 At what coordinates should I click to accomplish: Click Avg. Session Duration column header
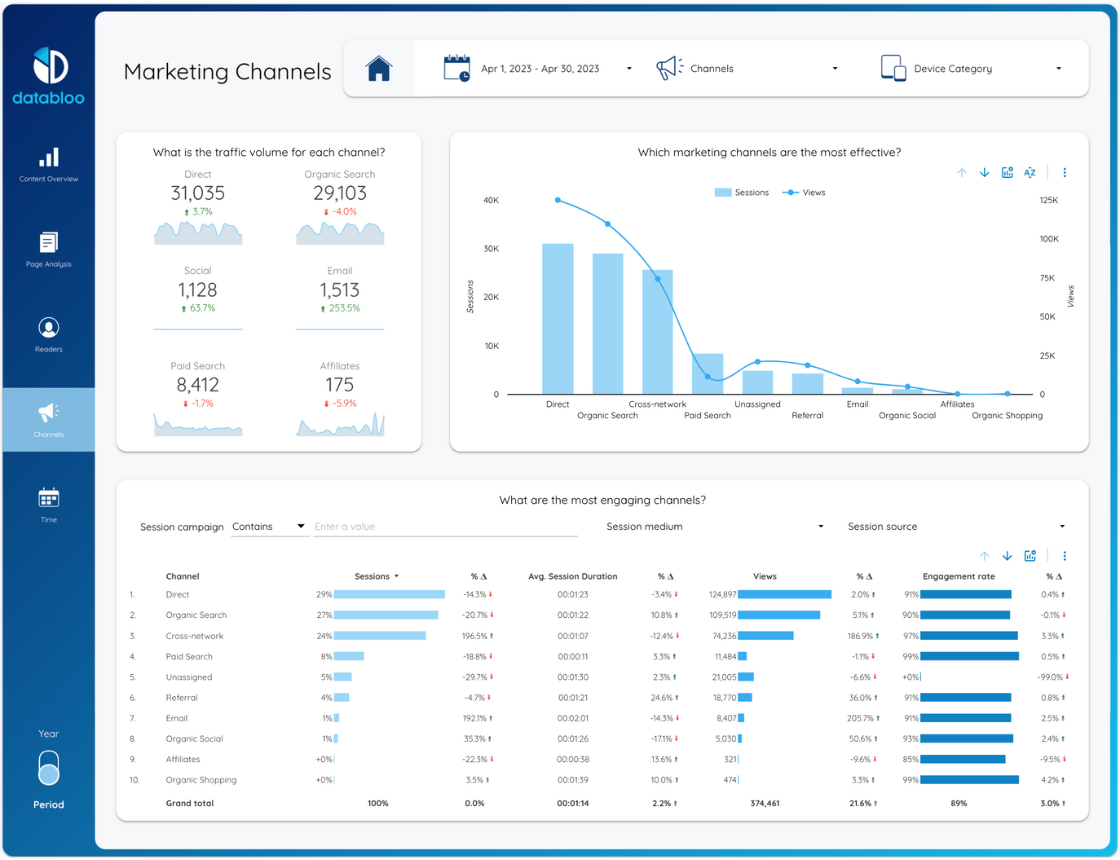tap(573, 576)
